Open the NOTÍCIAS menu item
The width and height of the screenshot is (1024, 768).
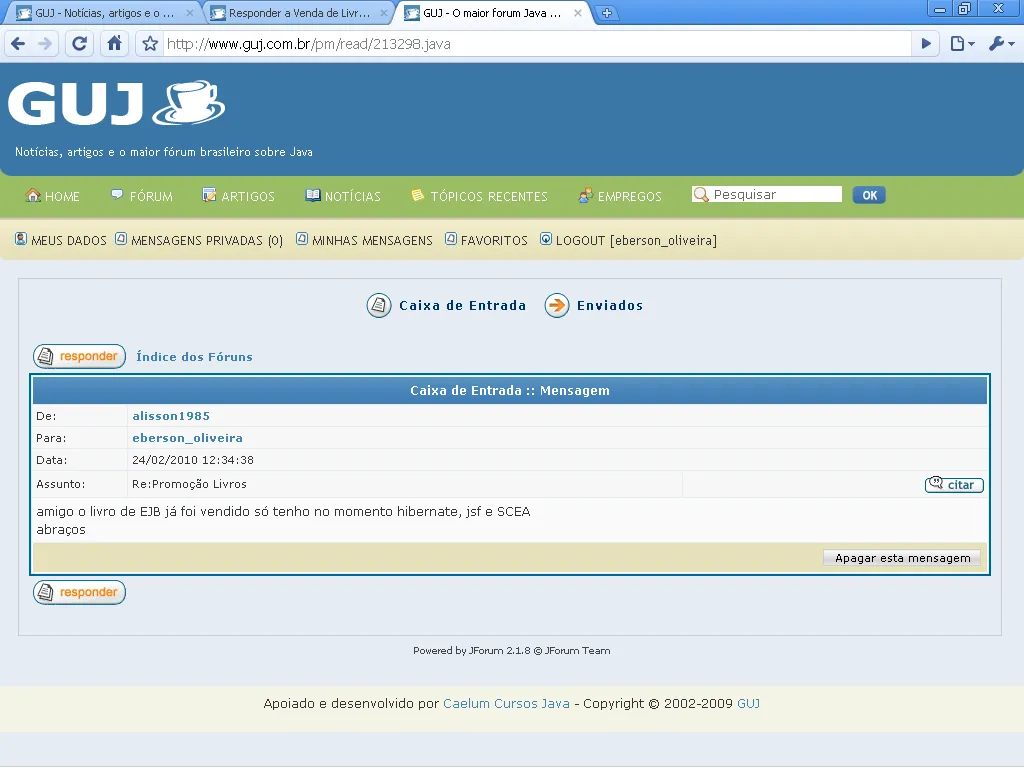tap(353, 197)
